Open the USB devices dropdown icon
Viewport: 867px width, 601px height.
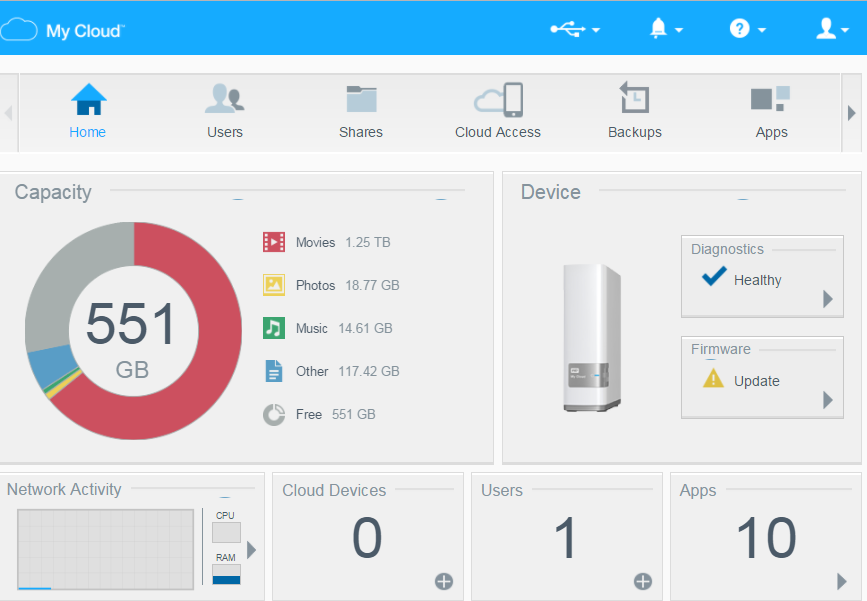pos(574,29)
